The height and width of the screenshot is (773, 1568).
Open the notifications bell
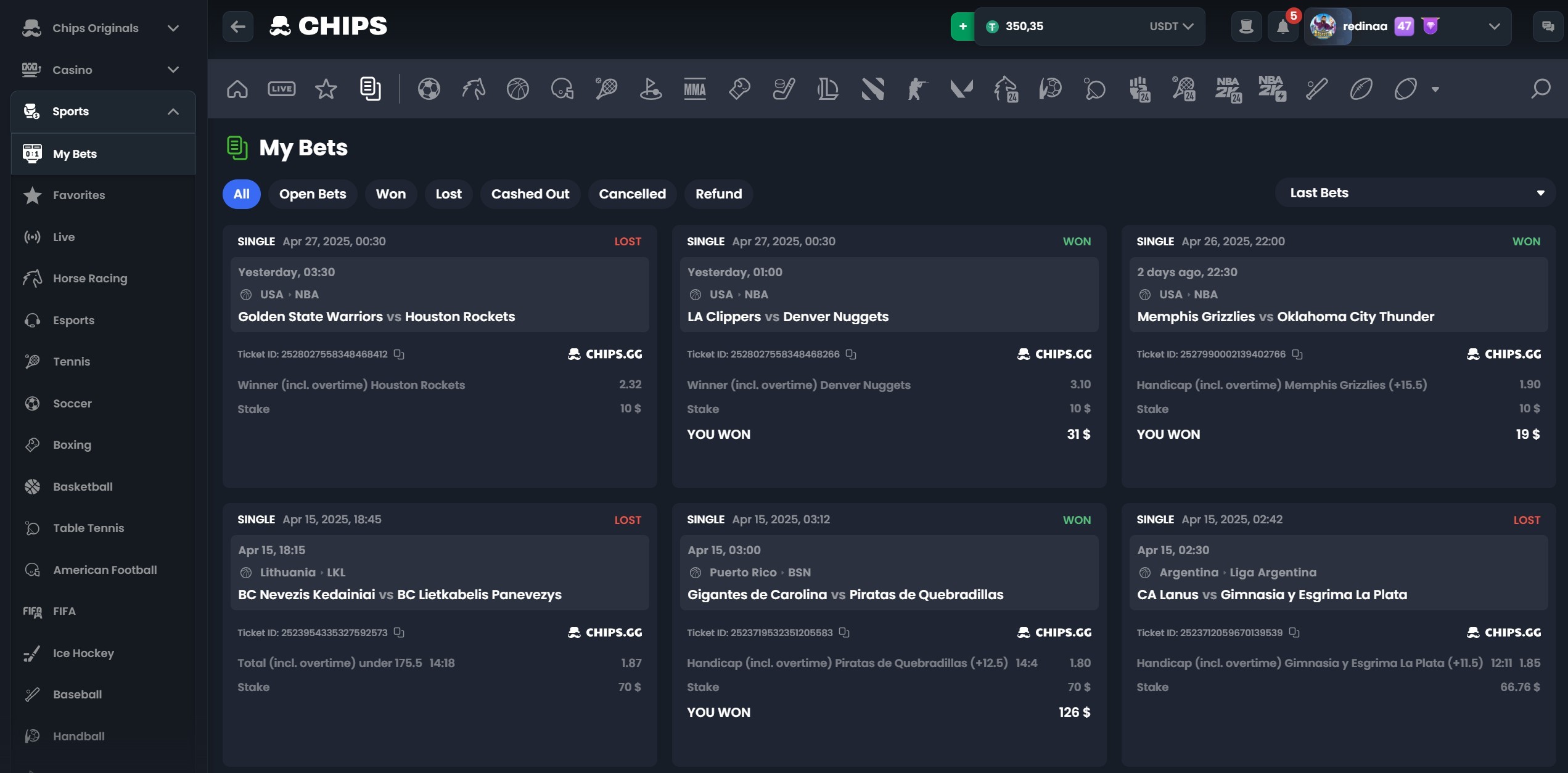click(x=1283, y=27)
